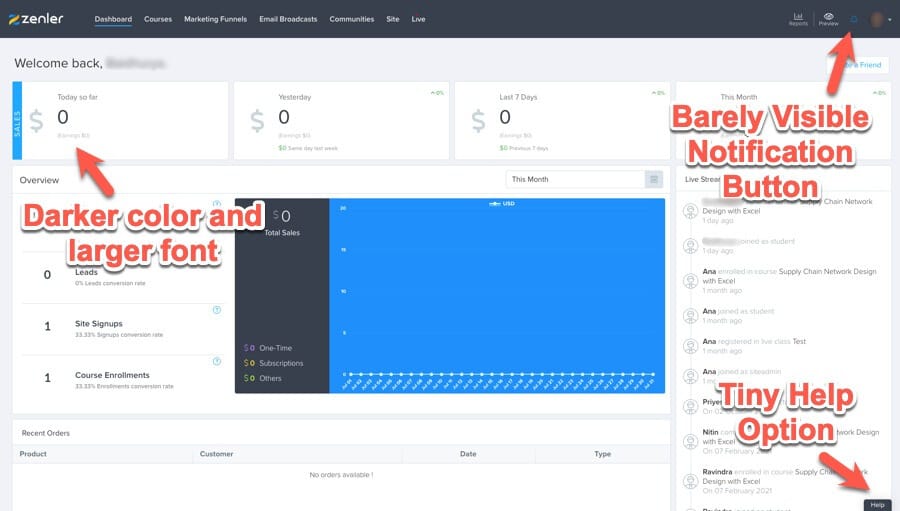Go to the Courses menu
This screenshot has width=900, height=511.
click(x=158, y=19)
